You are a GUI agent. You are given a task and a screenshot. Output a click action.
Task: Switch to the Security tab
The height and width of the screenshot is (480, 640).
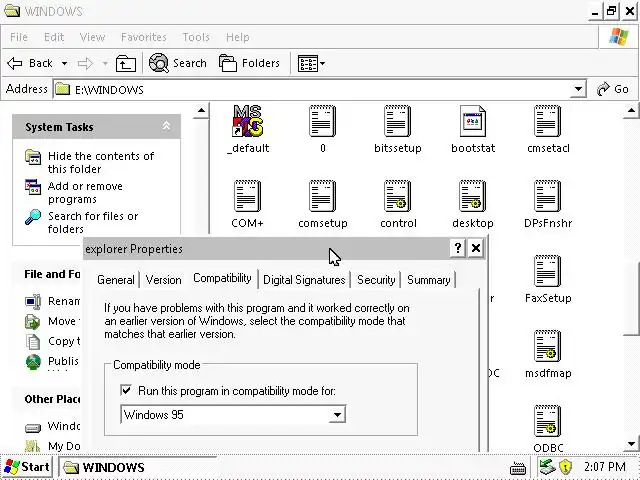(376, 280)
